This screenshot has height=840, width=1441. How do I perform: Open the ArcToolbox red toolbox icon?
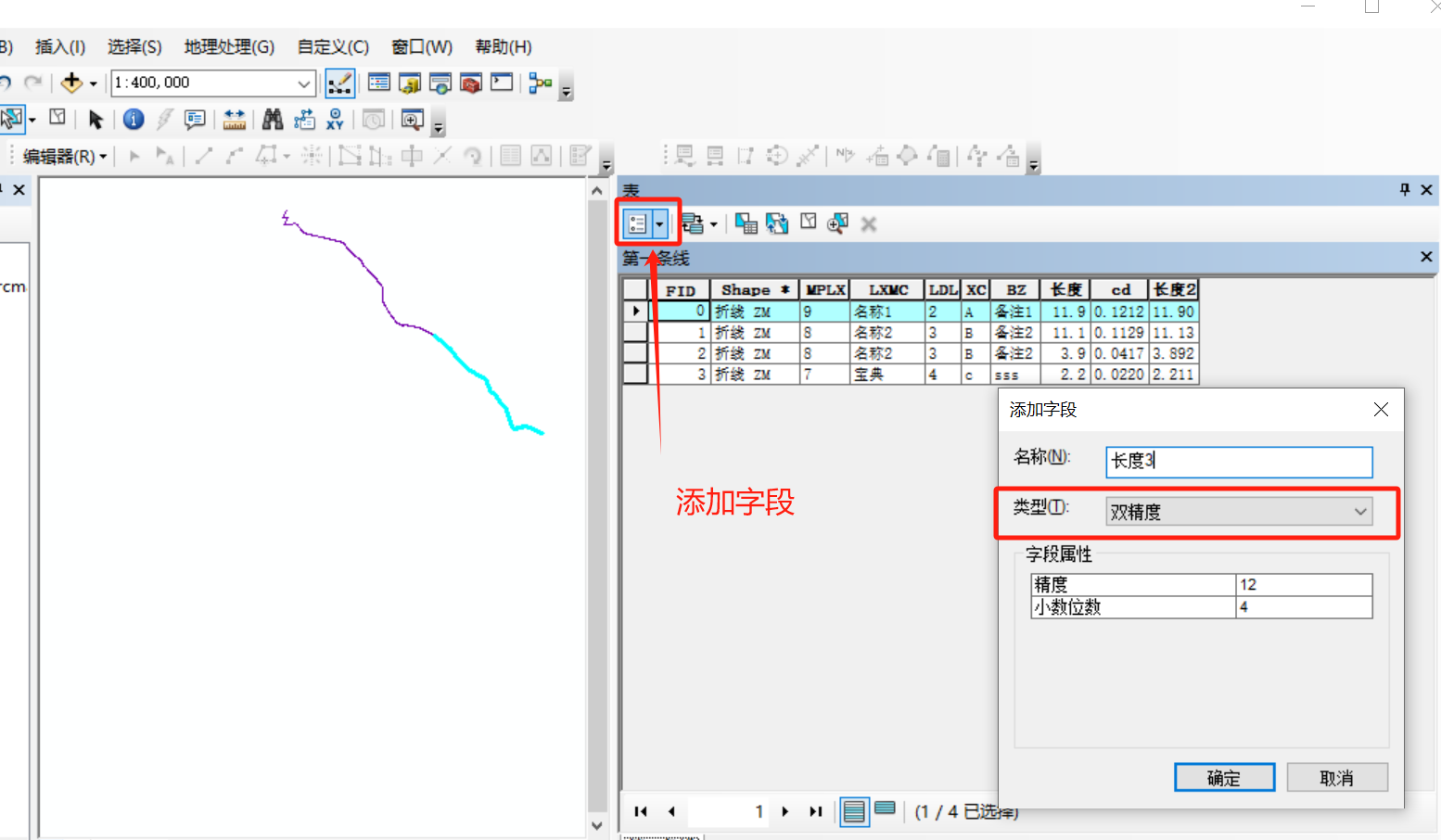pyautogui.click(x=471, y=83)
